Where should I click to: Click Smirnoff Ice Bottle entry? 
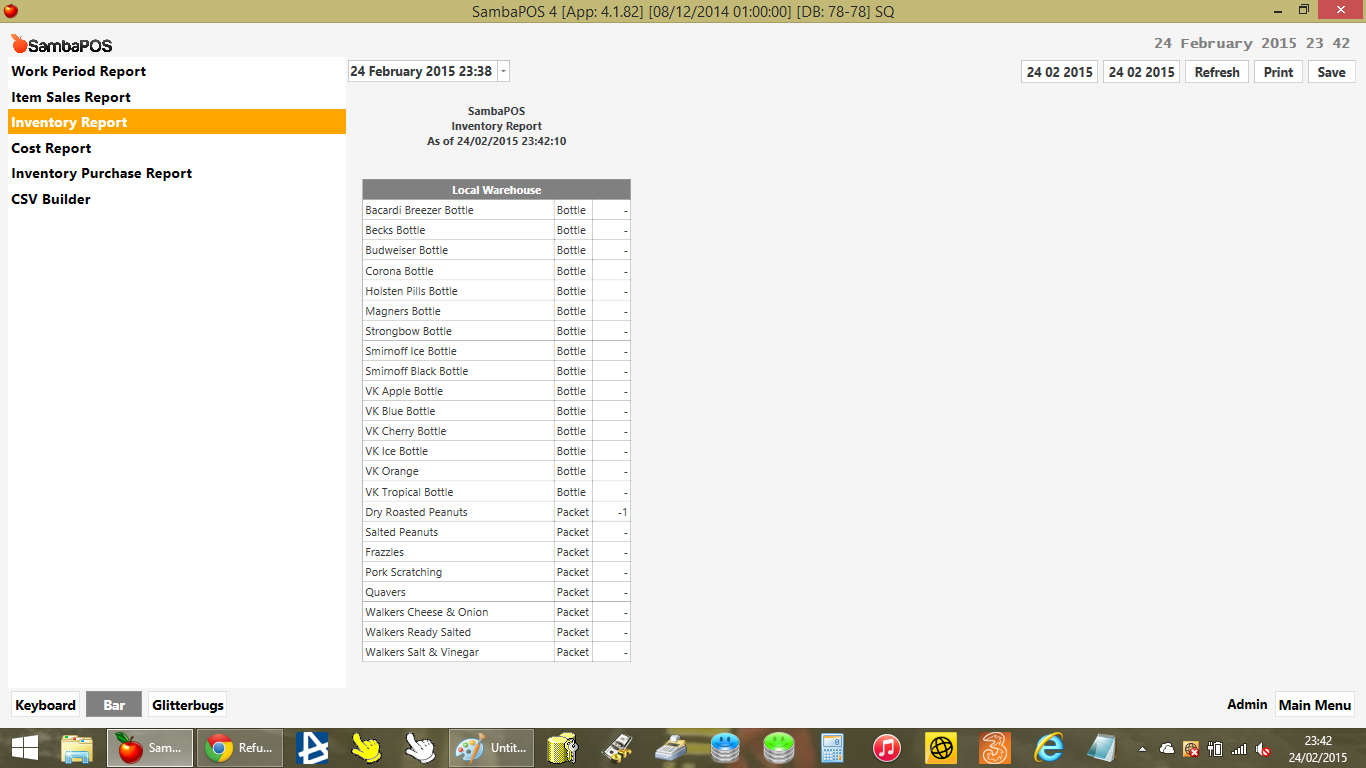pyautogui.click(x=411, y=351)
